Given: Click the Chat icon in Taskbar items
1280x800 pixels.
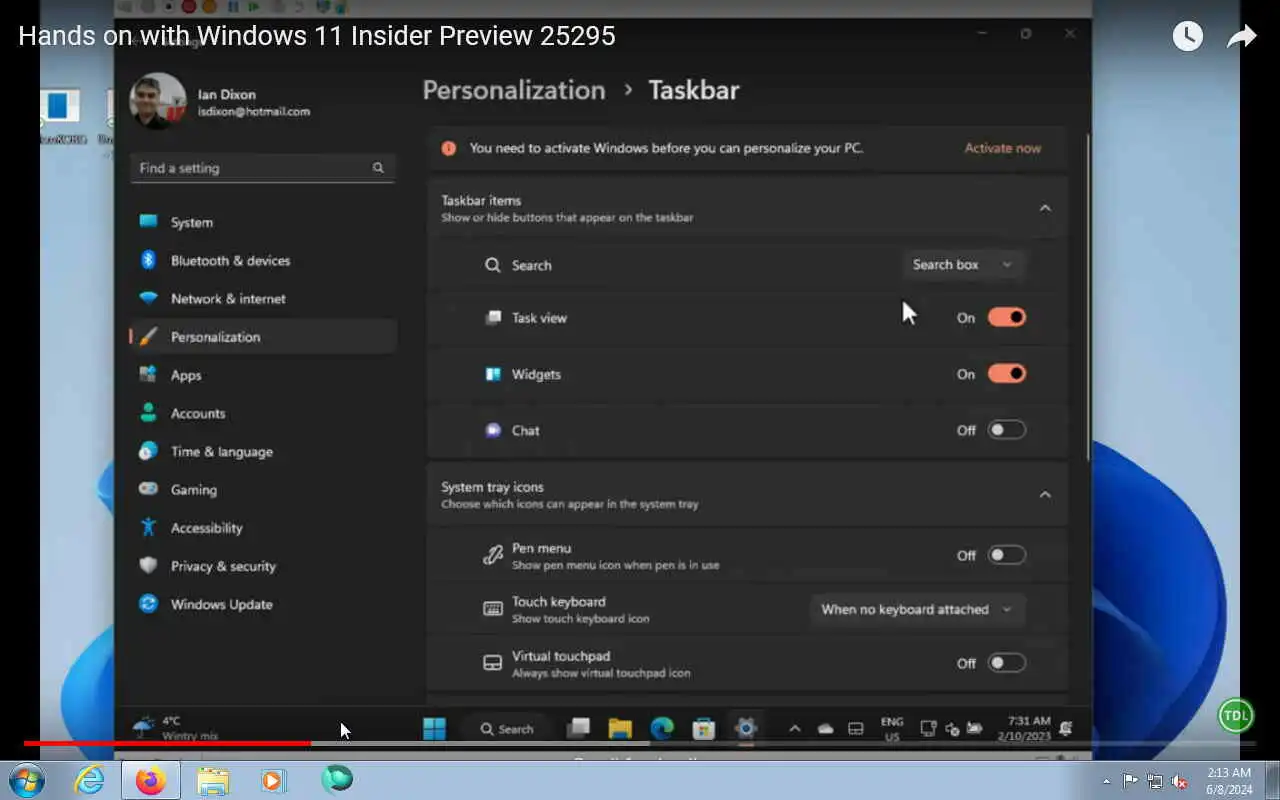Looking at the screenshot, I should 493,430.
